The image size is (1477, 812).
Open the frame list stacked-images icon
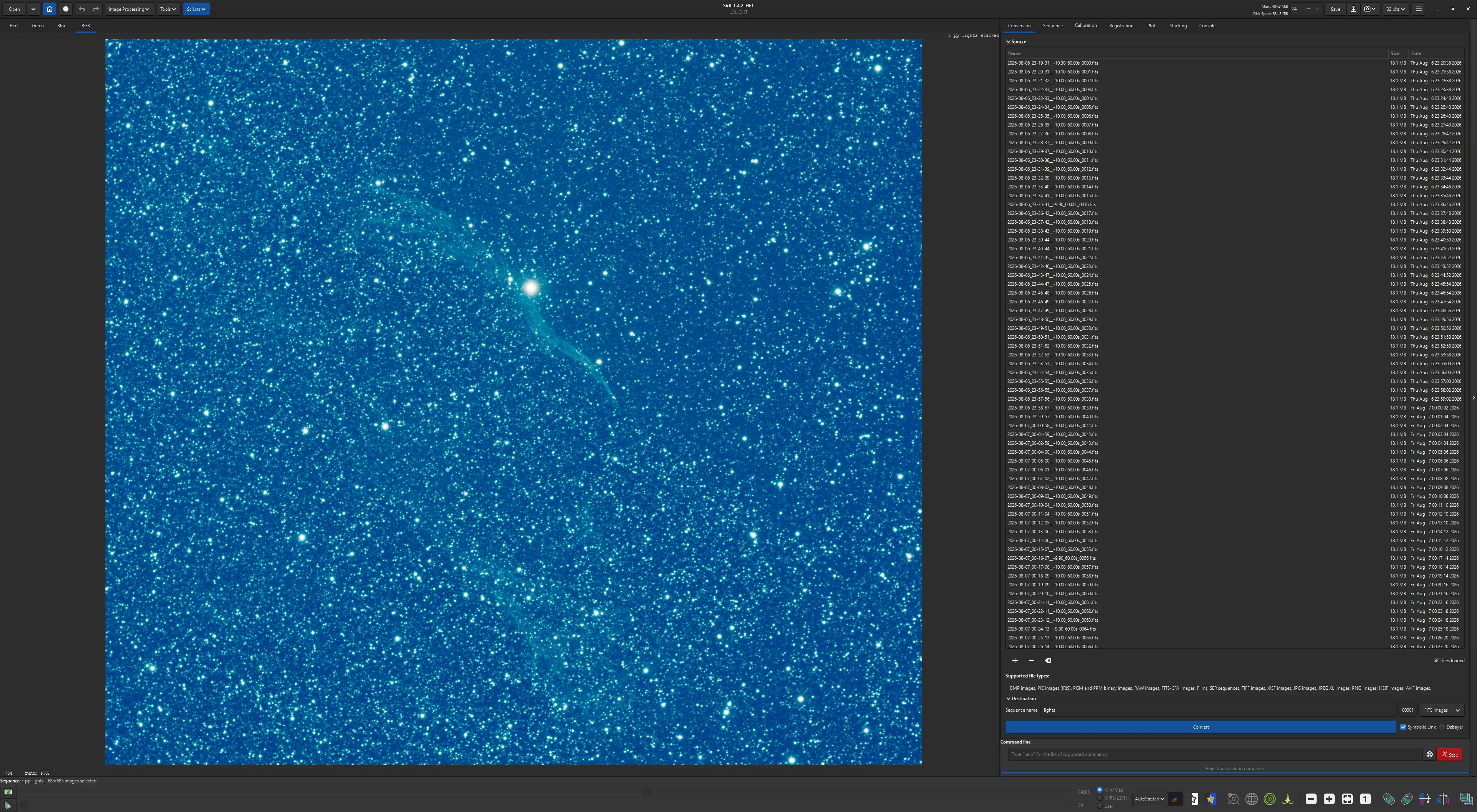[x=1466, y=799]
